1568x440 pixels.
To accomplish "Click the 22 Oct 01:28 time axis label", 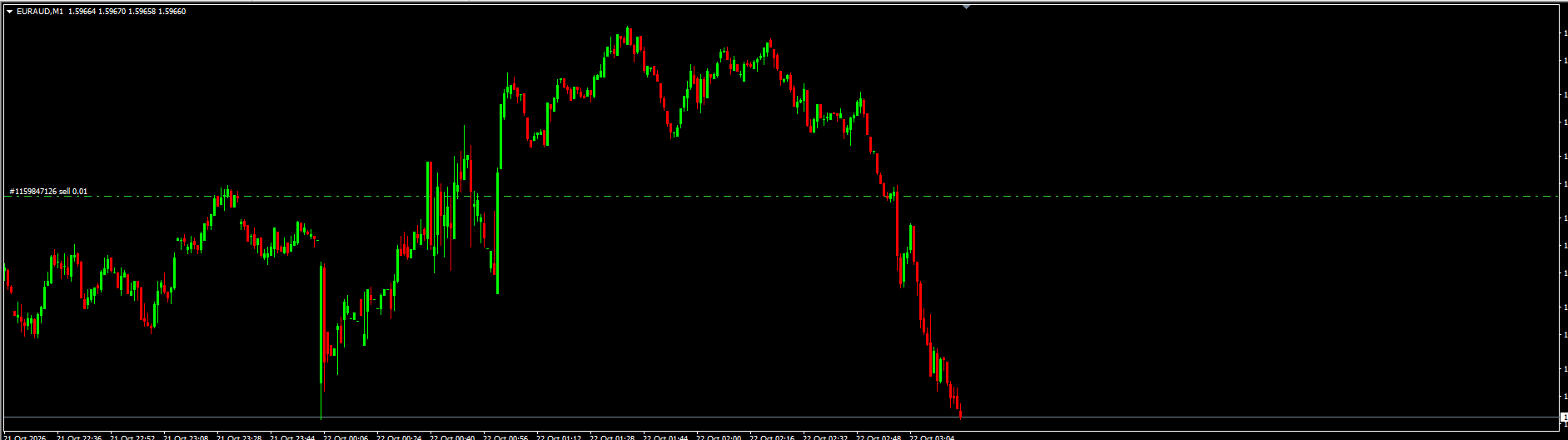I will click(x=612, y=437).
